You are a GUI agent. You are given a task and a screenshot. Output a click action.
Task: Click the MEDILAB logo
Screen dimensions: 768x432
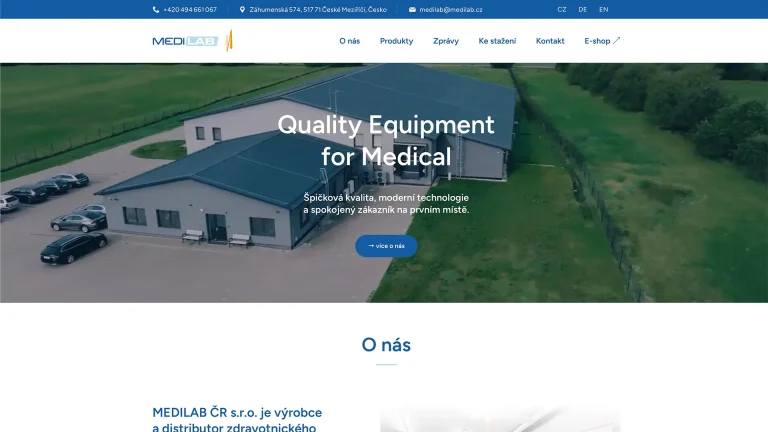click(192, 41)
